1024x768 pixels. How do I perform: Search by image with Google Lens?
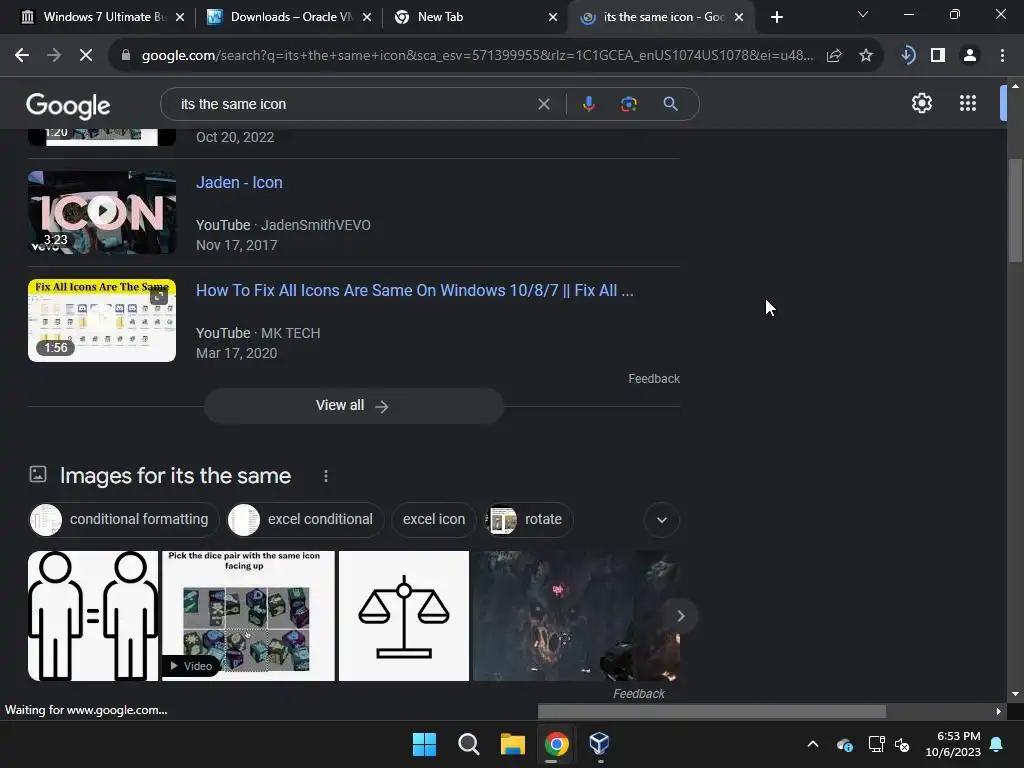click(628, 104)
